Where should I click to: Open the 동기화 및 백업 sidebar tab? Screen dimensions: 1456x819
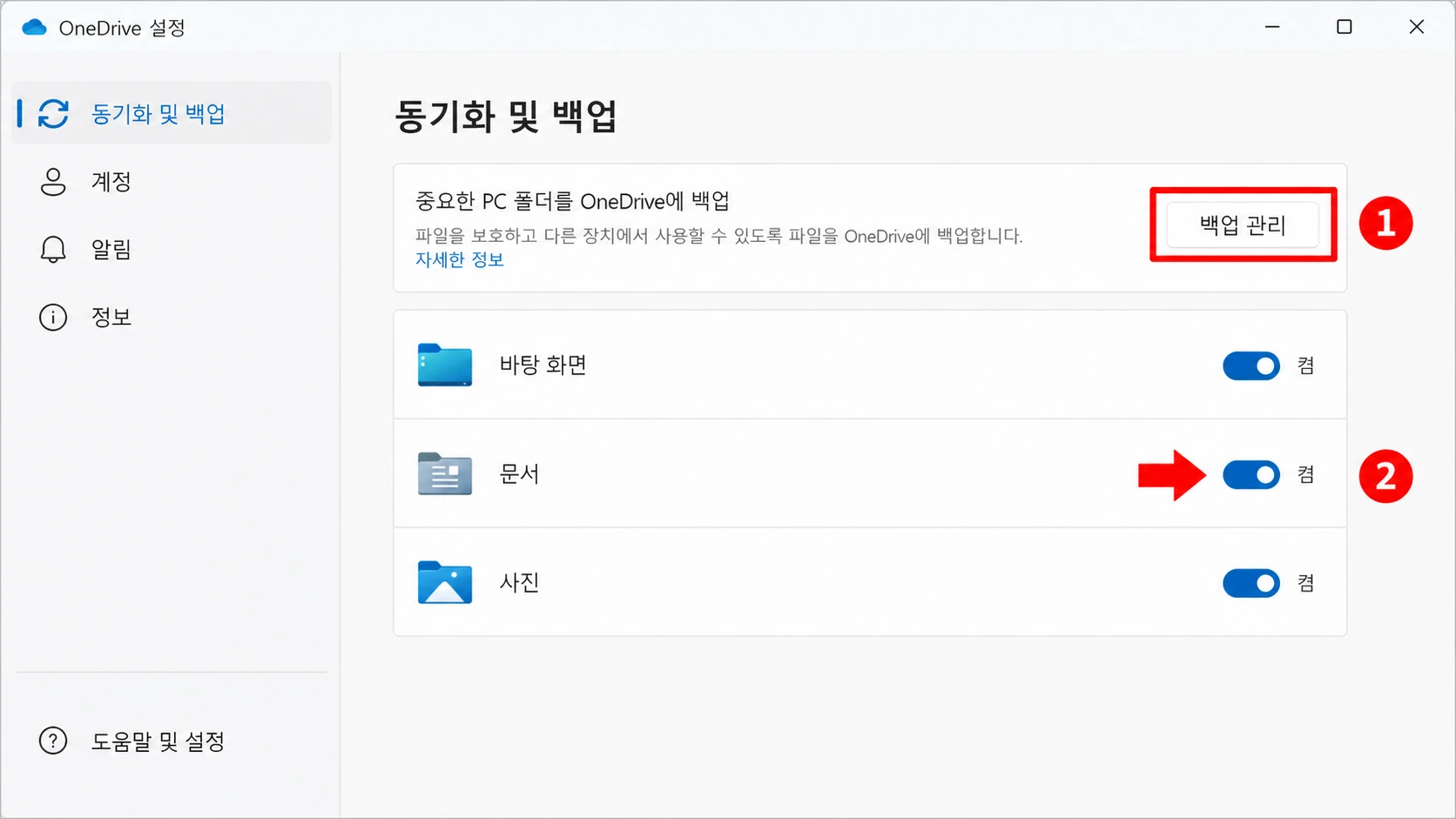(x=172, y=113)
